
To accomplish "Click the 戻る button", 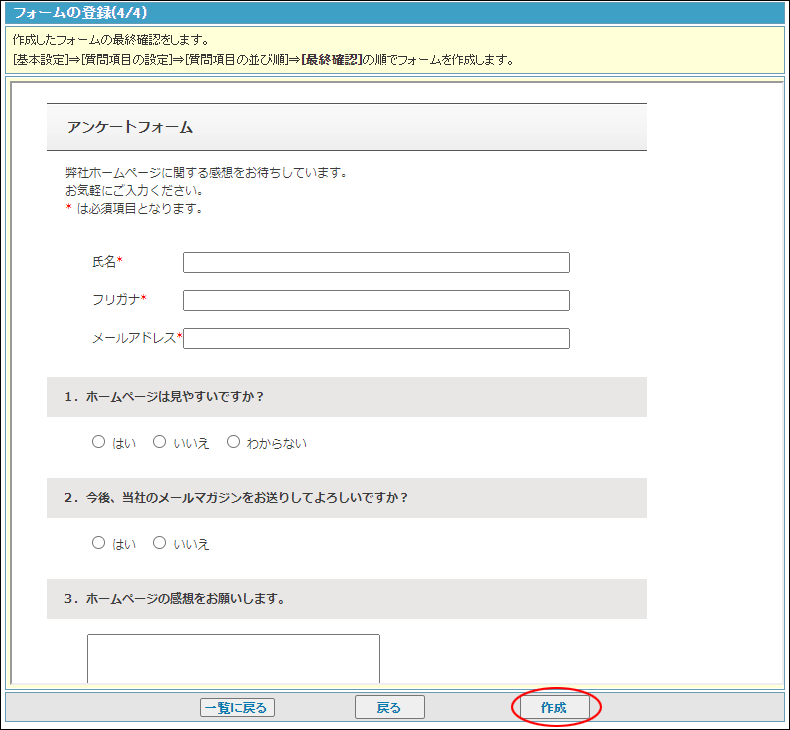I will (389, 707).
